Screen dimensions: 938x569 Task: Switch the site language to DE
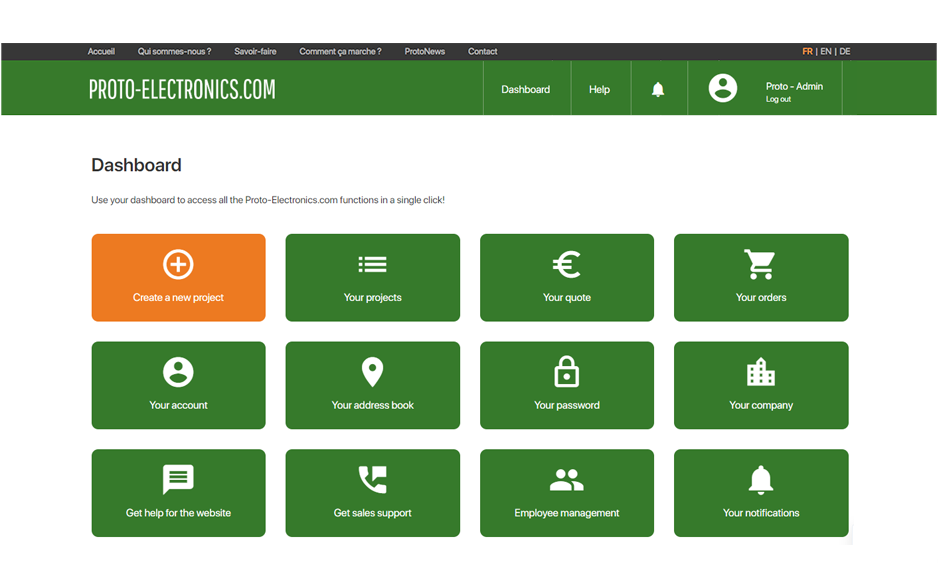point(845,51)
